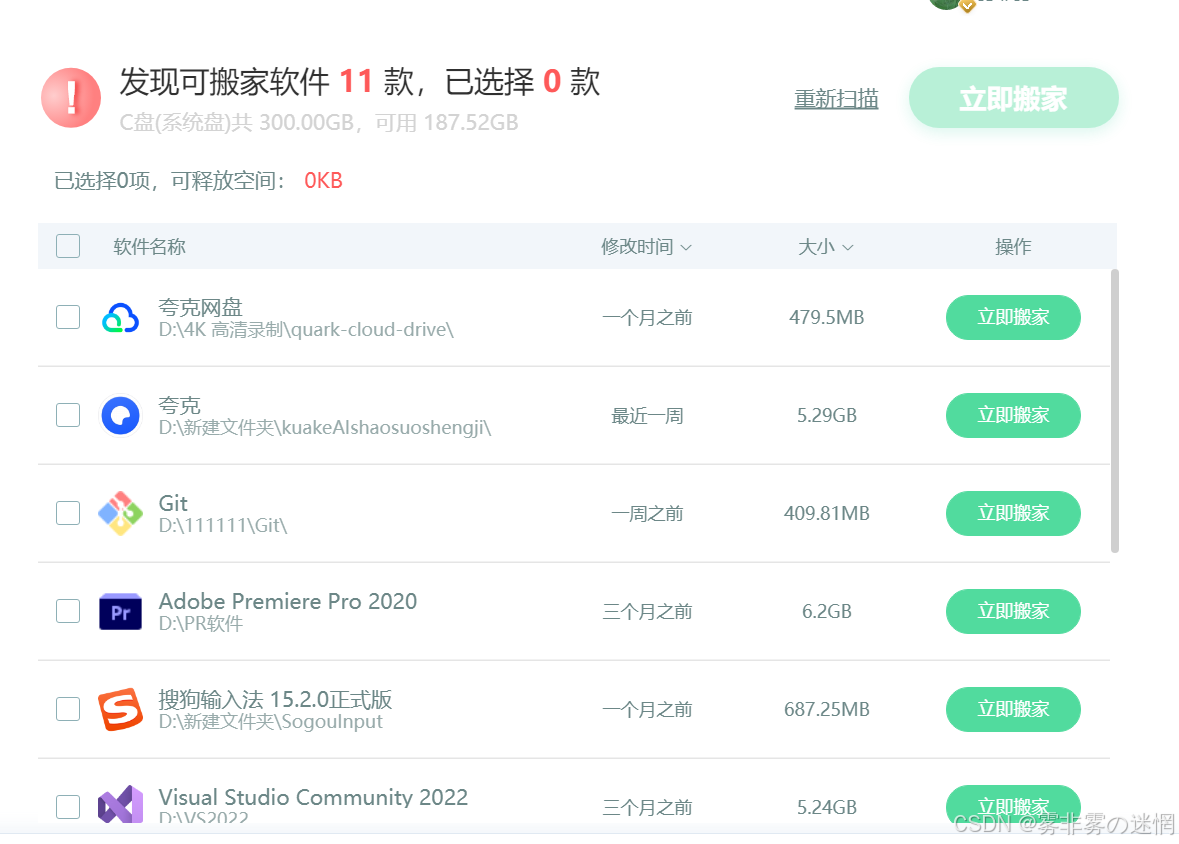Click the 软件名称 column header
Screen dimensions: 1179x844
pos(150,247)
